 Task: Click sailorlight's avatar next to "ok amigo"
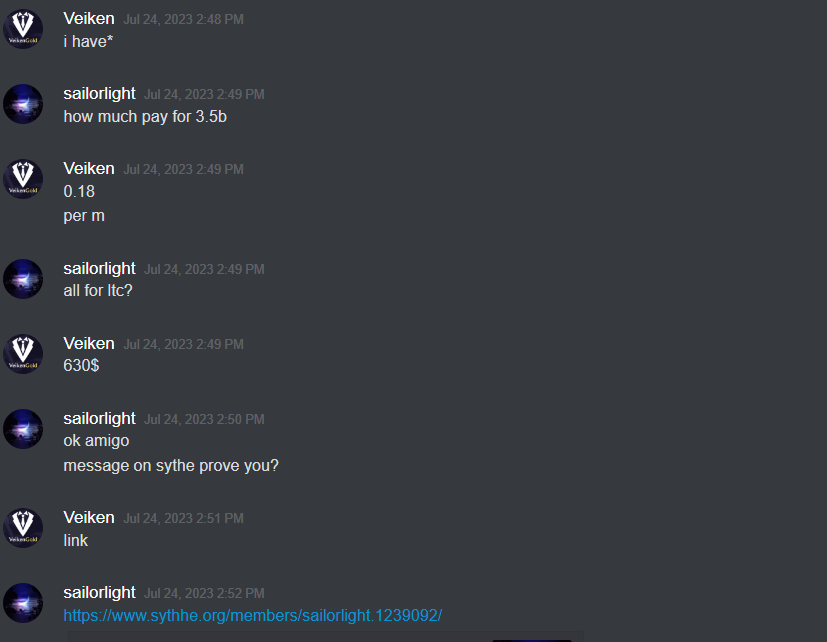[23, 429]
